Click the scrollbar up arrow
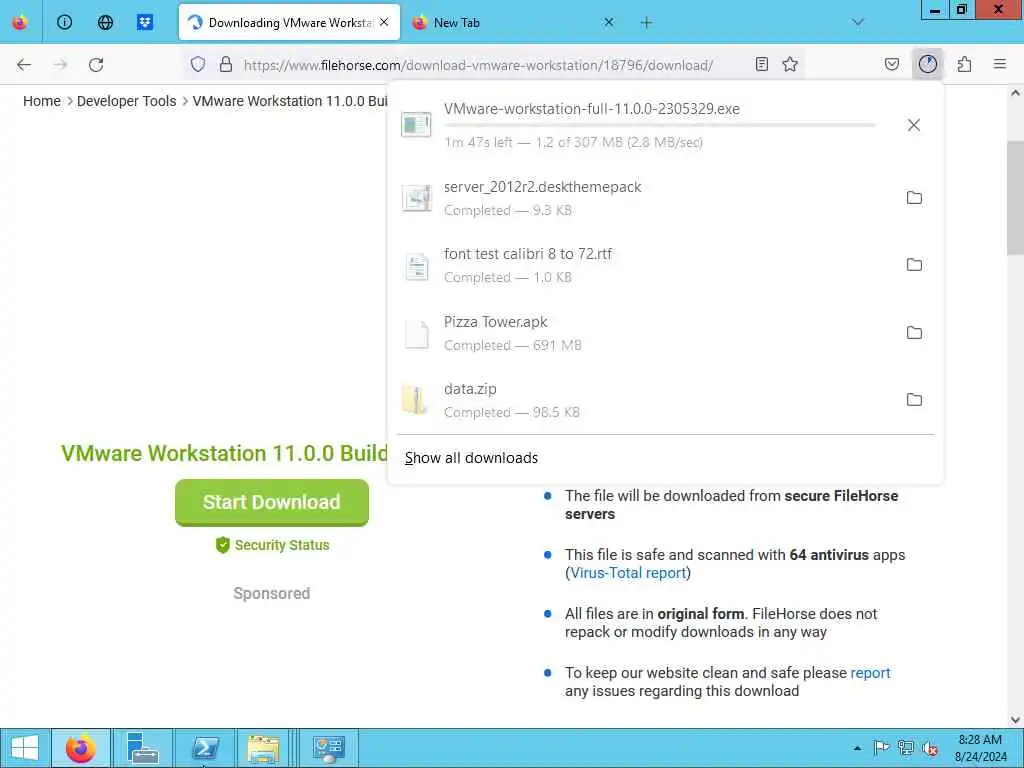 pyautogui.click(x=1015, y=93)
